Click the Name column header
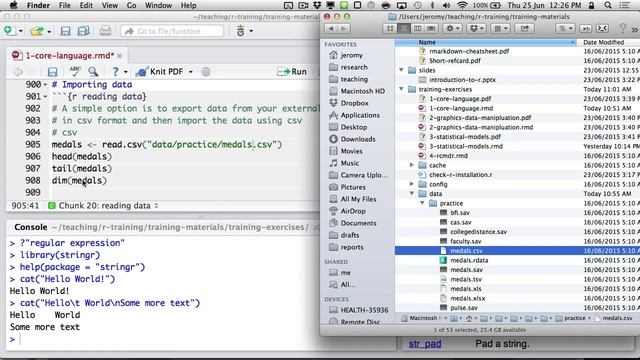The image size is (640, 360). 486,42
